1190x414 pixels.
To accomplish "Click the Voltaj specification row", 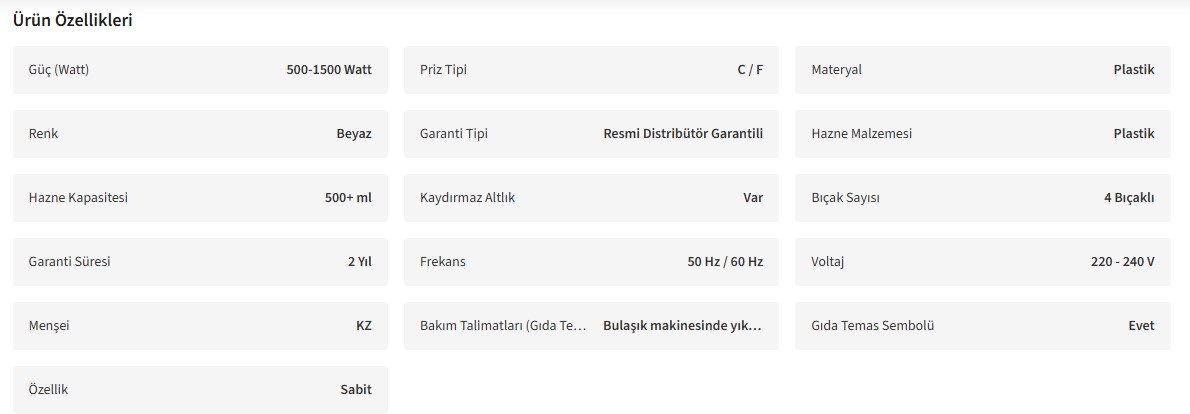I will point(982,262).
